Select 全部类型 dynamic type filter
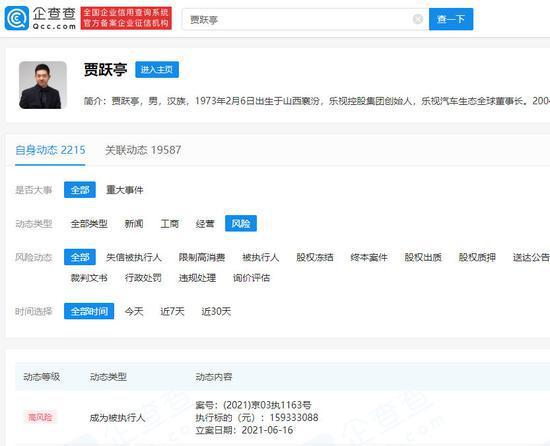This screenshot has width=550, height=446. [89, 224]
